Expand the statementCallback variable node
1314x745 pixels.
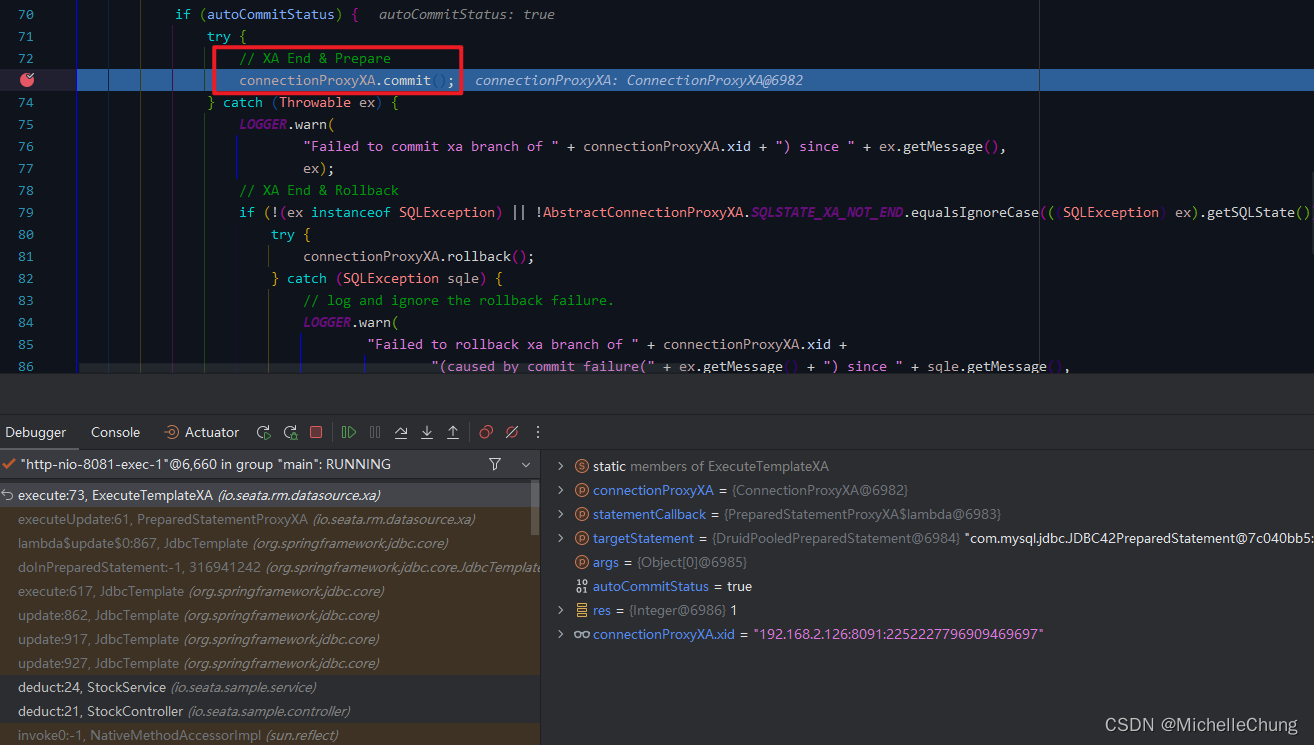(560, 514)
